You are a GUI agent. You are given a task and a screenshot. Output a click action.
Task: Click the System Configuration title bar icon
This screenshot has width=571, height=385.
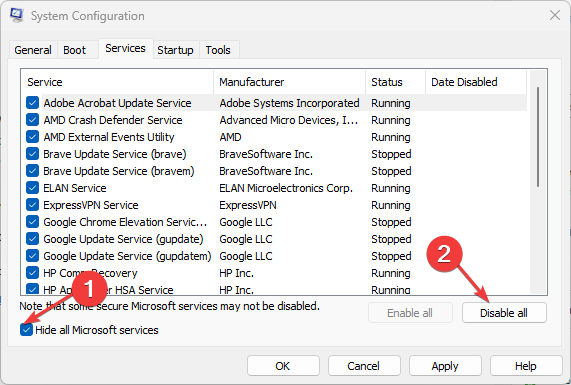click(17, 15)
